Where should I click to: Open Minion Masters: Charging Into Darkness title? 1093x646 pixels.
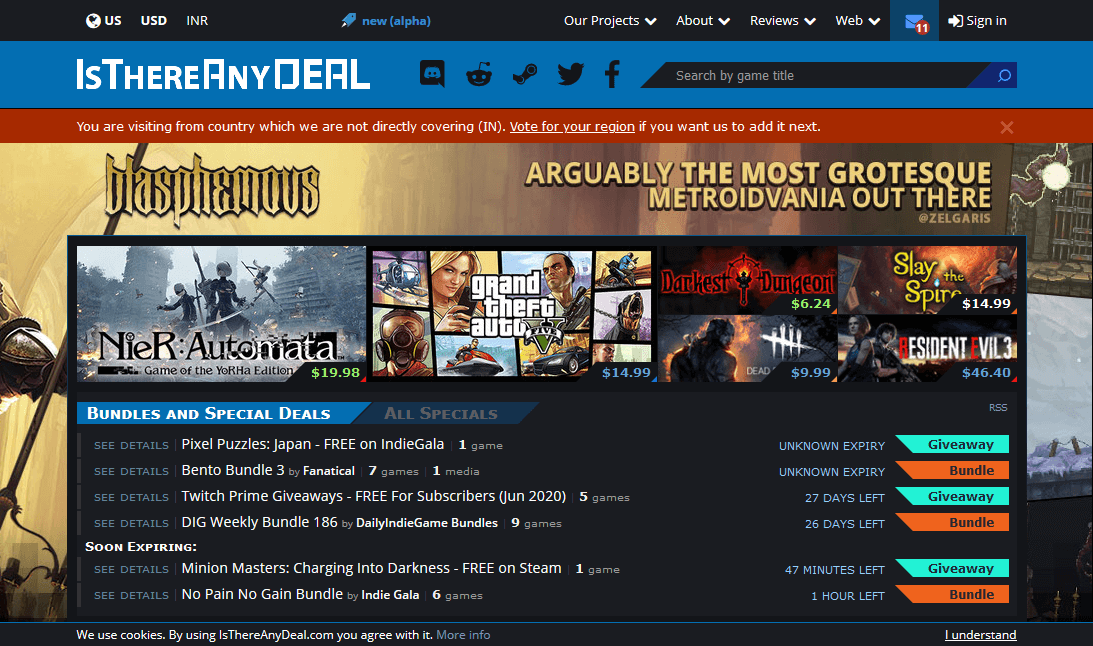click(x=372, y=568)
